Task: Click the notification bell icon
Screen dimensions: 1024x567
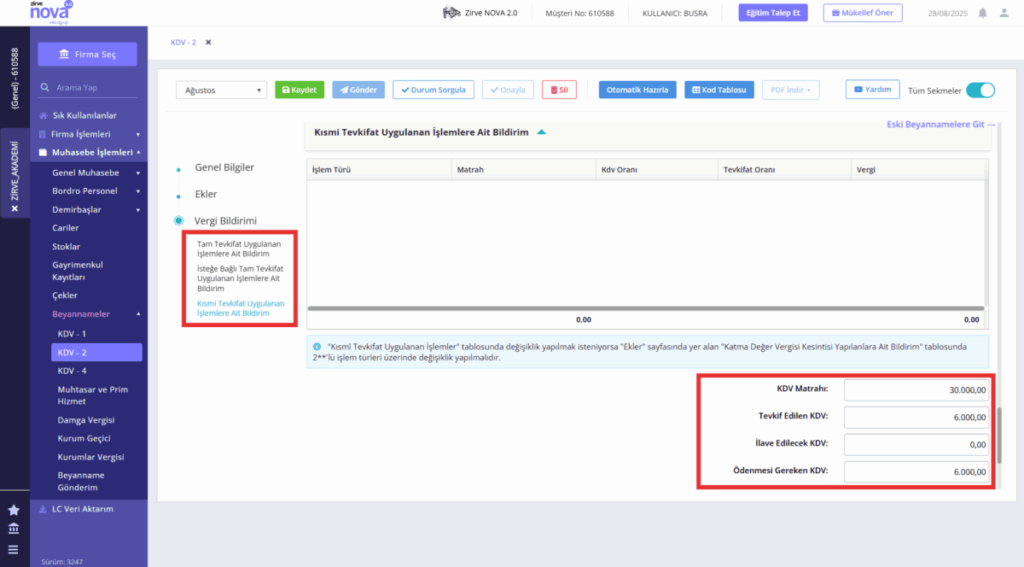Action: [982, 13]
